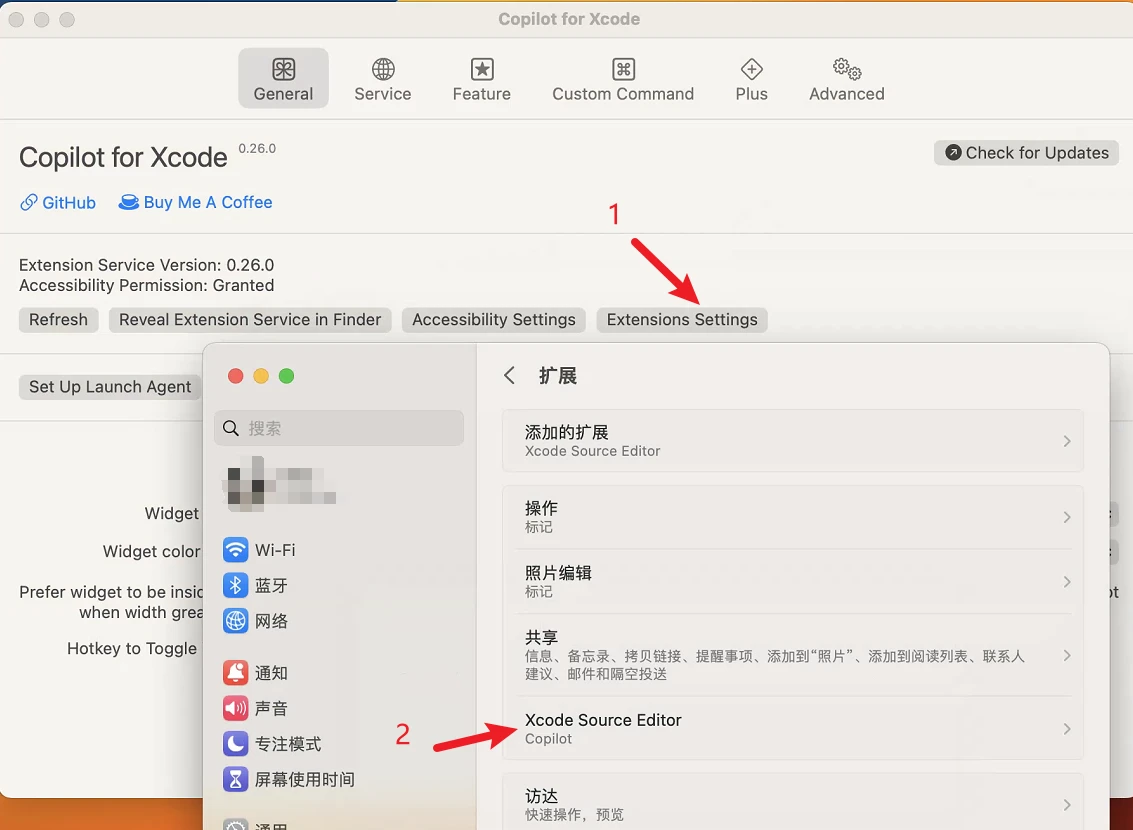Image resolution: width=1133 pixels, height=830 pixels.
Task: Expand the 添加的扩展 row chevron
Action: click(x=1067, y=441)
